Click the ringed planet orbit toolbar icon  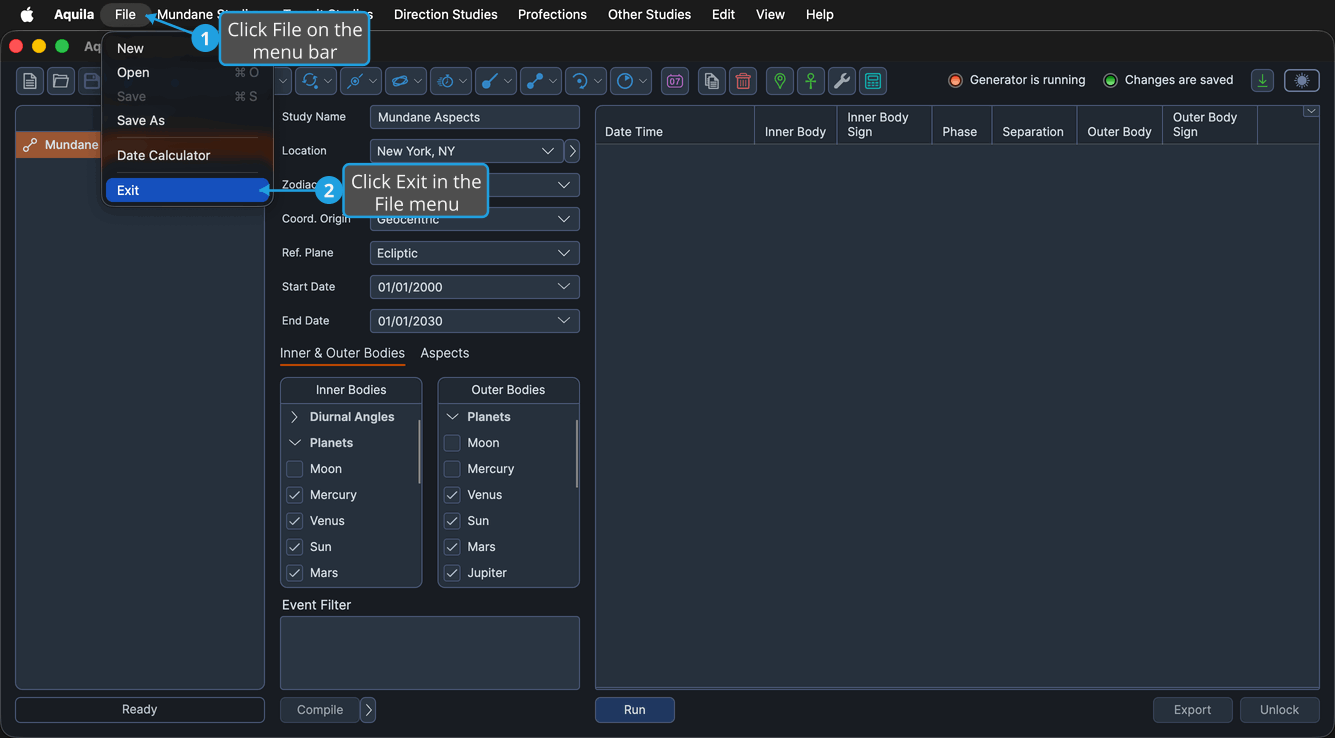click(x=400, y=81)
